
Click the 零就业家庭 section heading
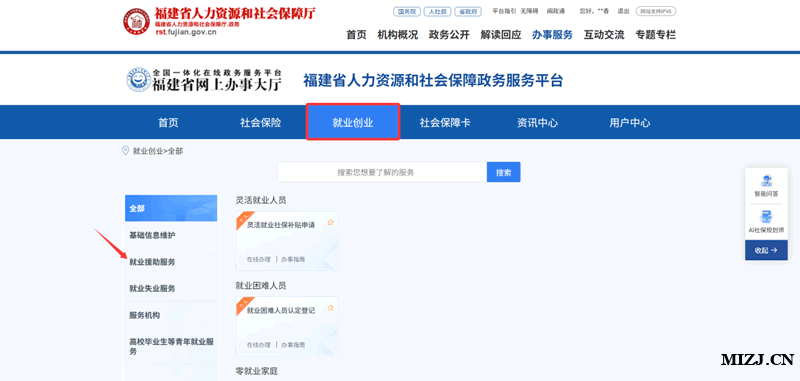pos(257,371)
